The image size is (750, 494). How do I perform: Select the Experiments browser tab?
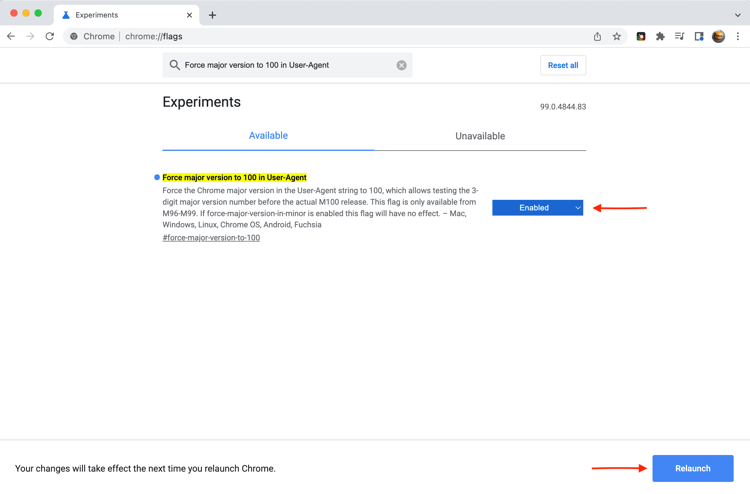(x=127, y=15)
